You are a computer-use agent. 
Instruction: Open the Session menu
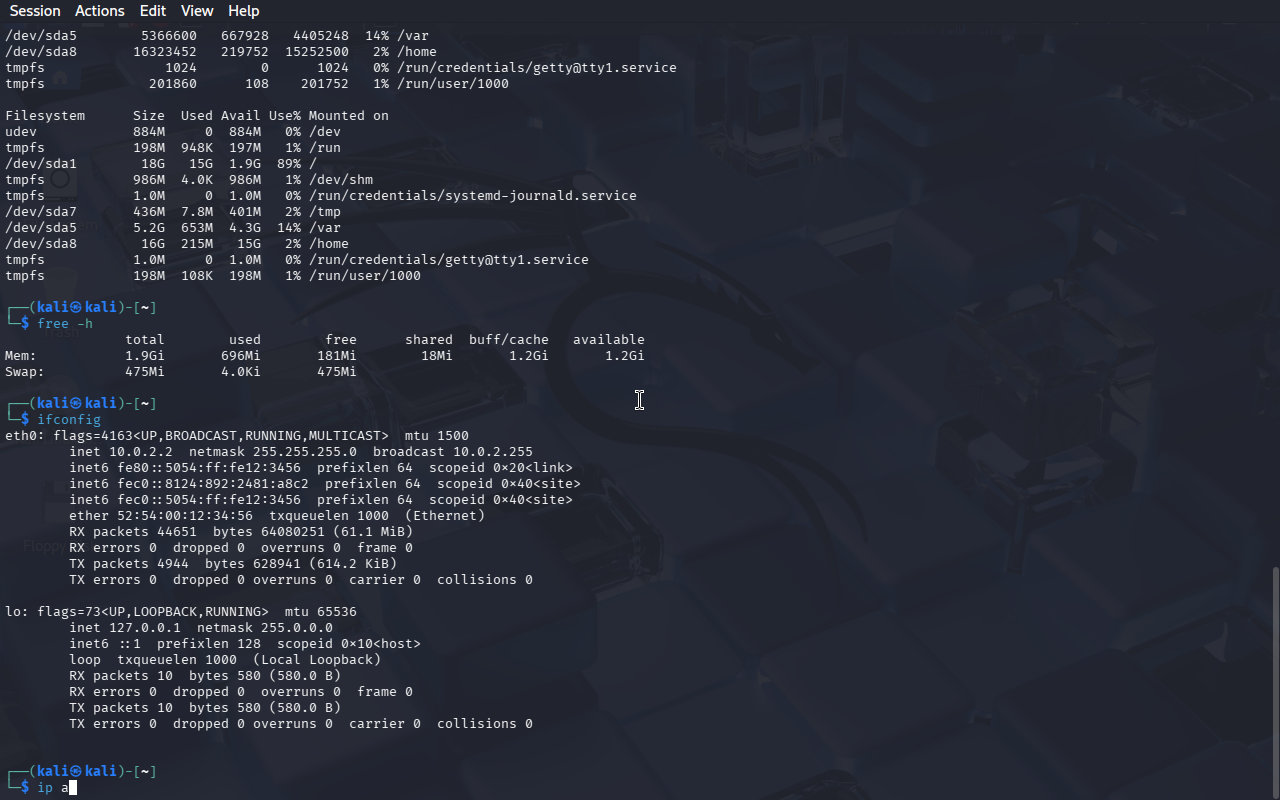click(35, 11)
